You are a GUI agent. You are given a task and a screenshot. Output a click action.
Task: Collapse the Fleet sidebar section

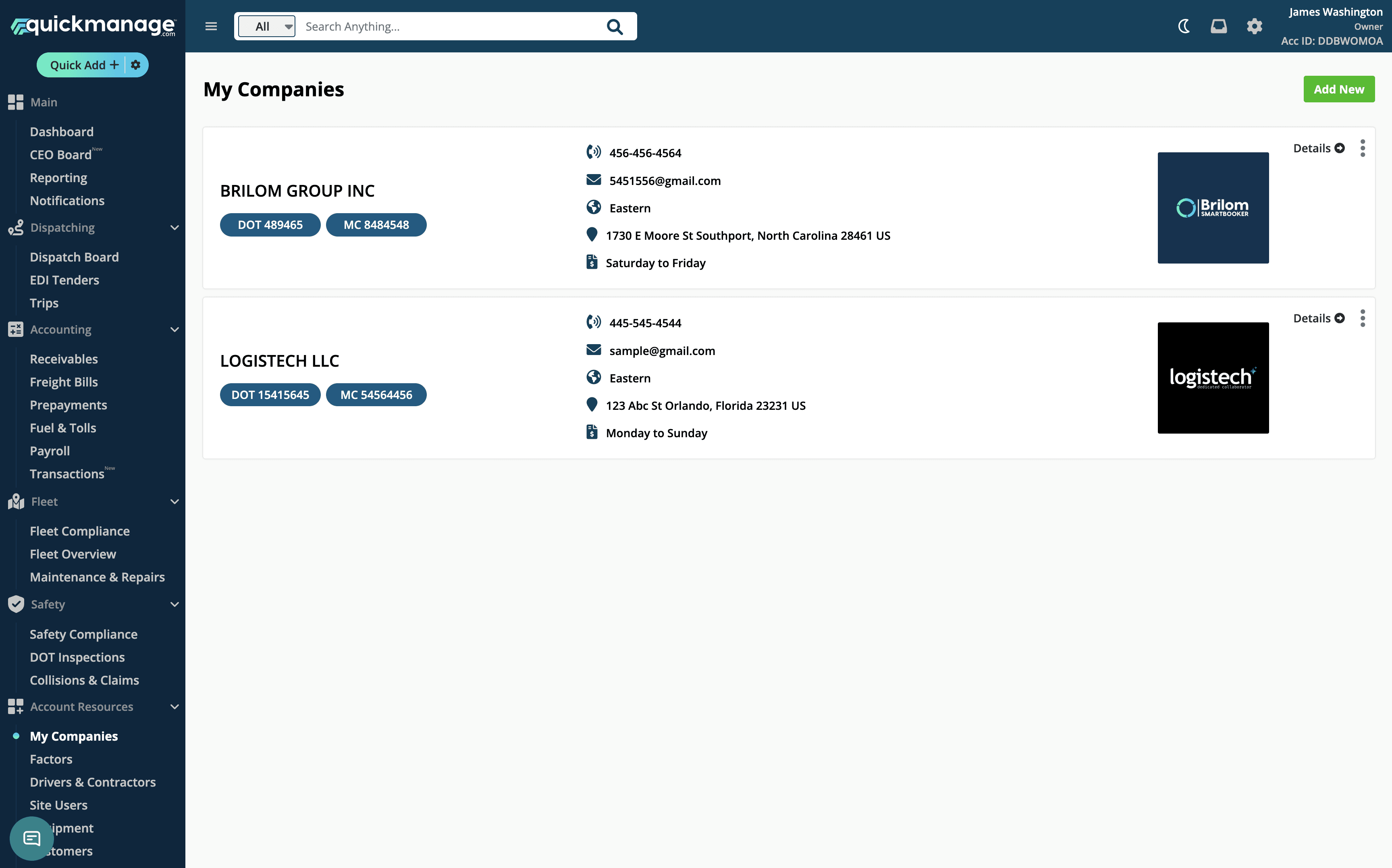tap(175, 502)
